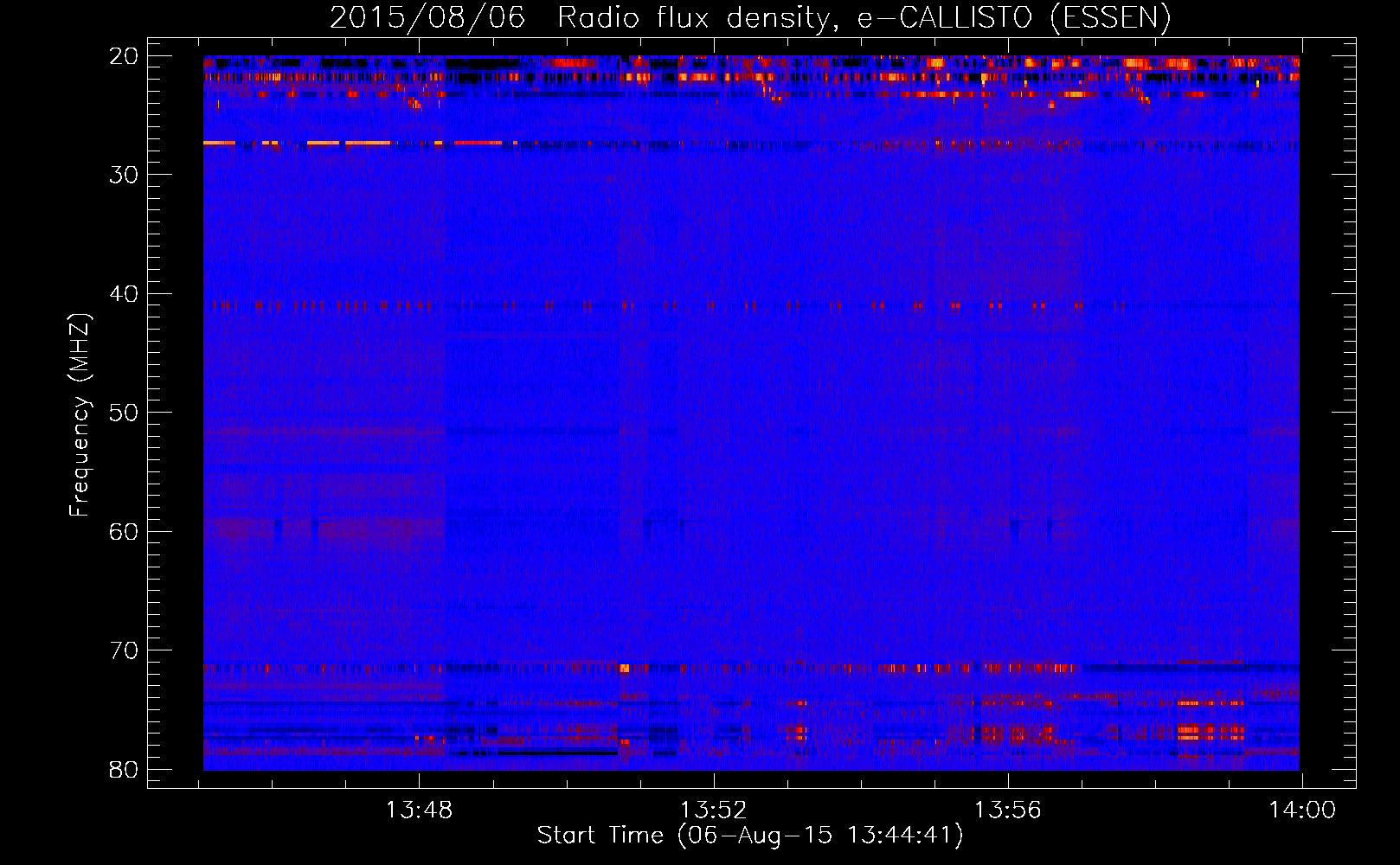
Task: Click the 'e-CALLISTO (ESSEN)' station label
Action: pos(1014,18)
